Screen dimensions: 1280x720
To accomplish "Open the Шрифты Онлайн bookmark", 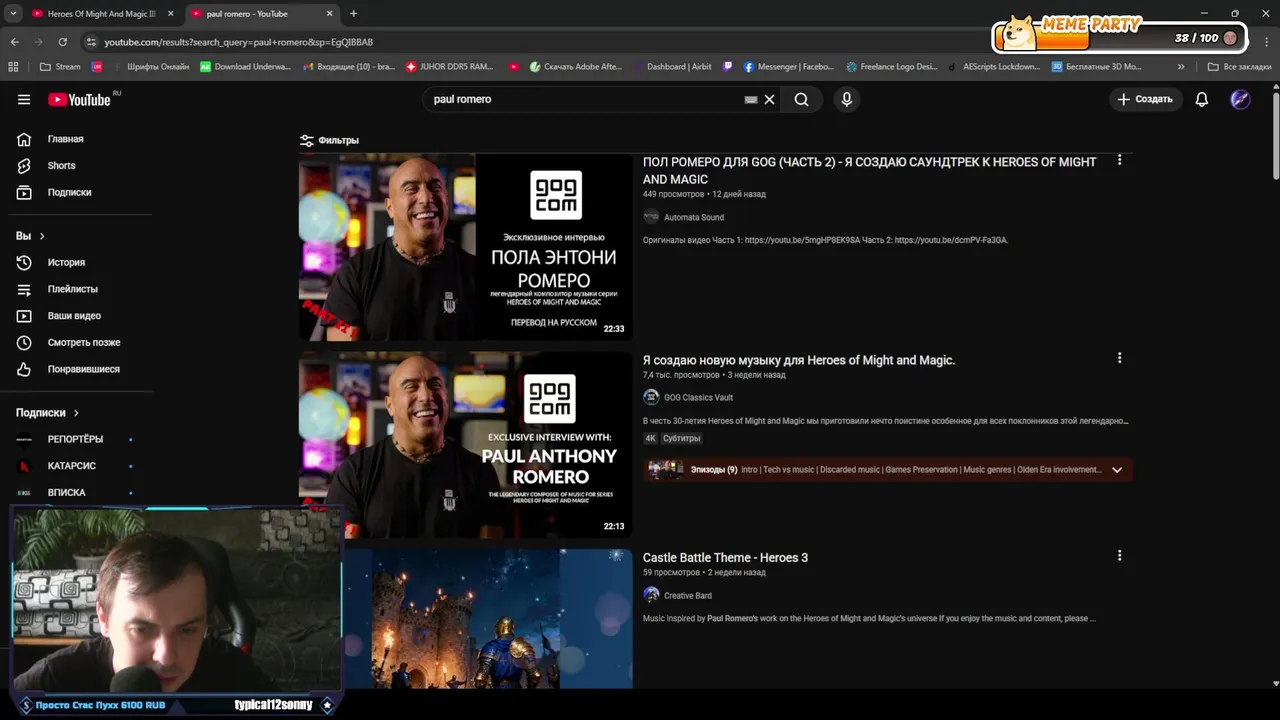I will tap(149, 67).
